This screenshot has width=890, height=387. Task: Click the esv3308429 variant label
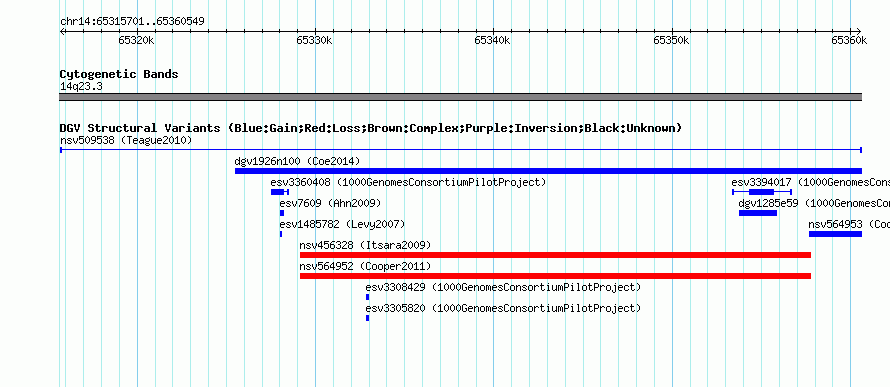(x=503, y=287)
